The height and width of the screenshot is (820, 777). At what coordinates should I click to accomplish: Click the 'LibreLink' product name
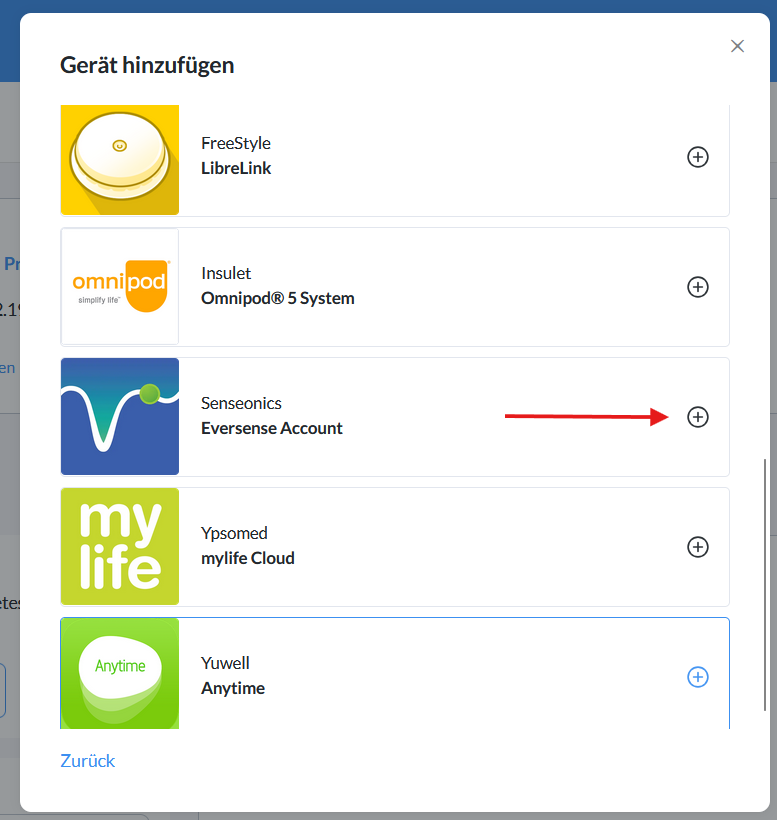[236, 168]
